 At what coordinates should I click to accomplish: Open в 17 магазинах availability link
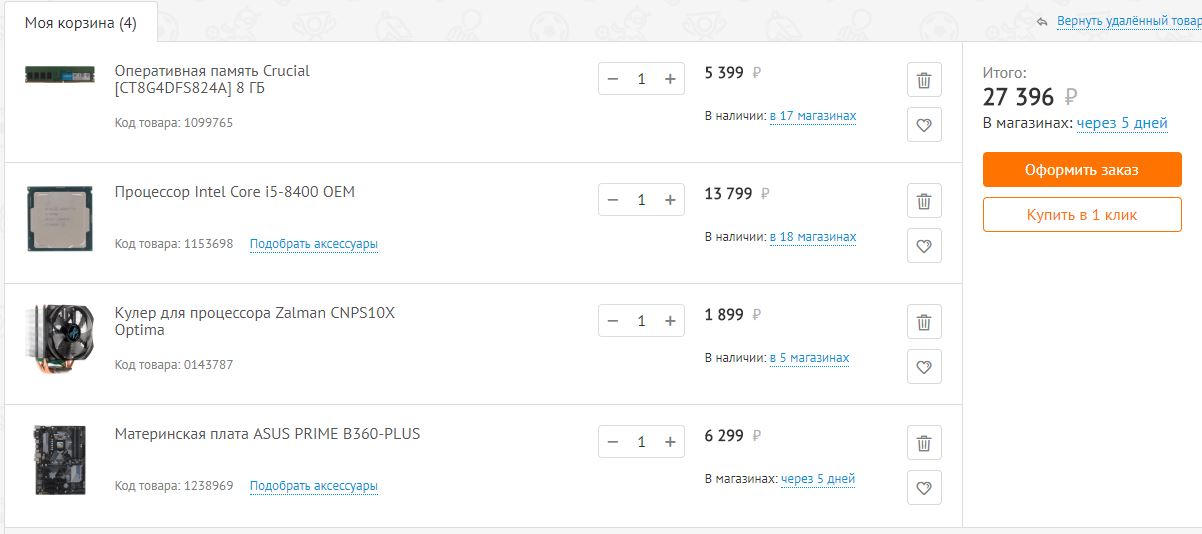[x=812, y=116]
